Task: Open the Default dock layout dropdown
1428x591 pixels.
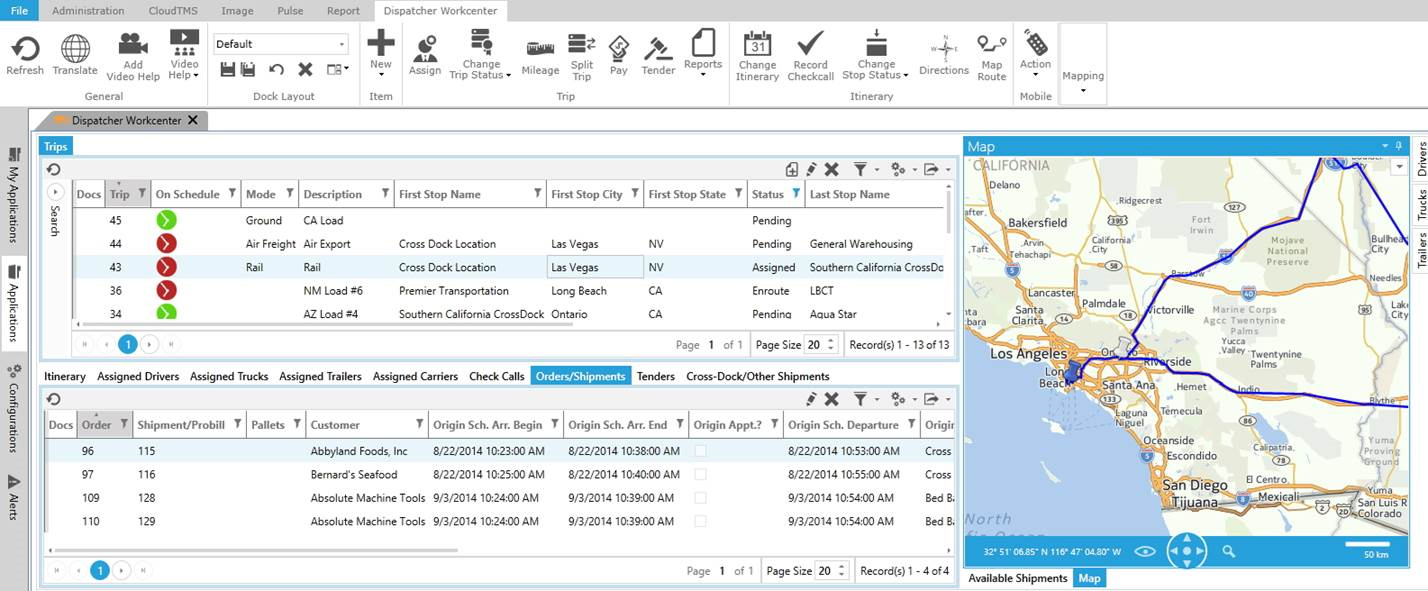Action: click(x=341, y=44)
